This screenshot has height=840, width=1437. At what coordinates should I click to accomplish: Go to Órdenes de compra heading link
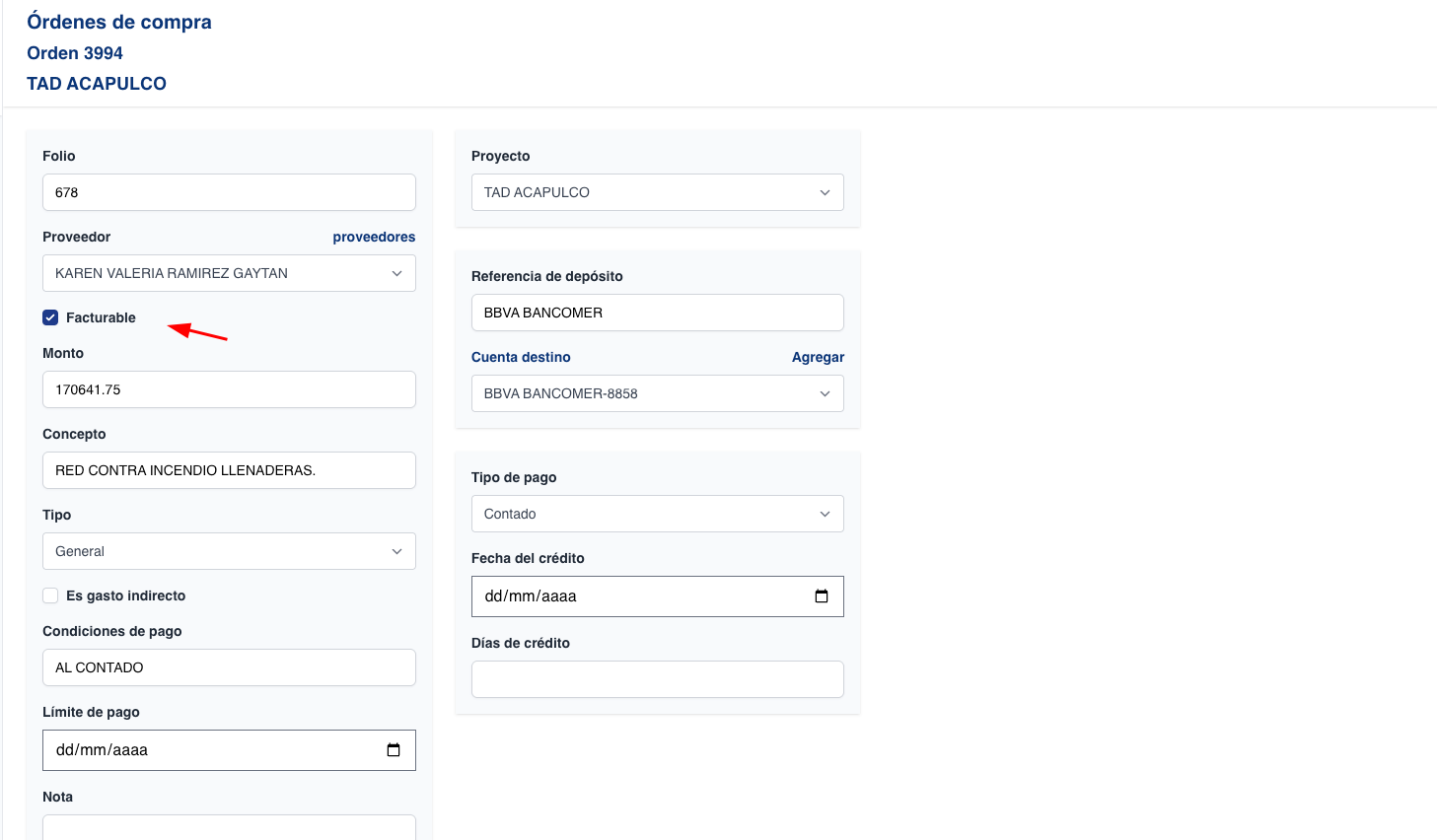coord(119,22)
